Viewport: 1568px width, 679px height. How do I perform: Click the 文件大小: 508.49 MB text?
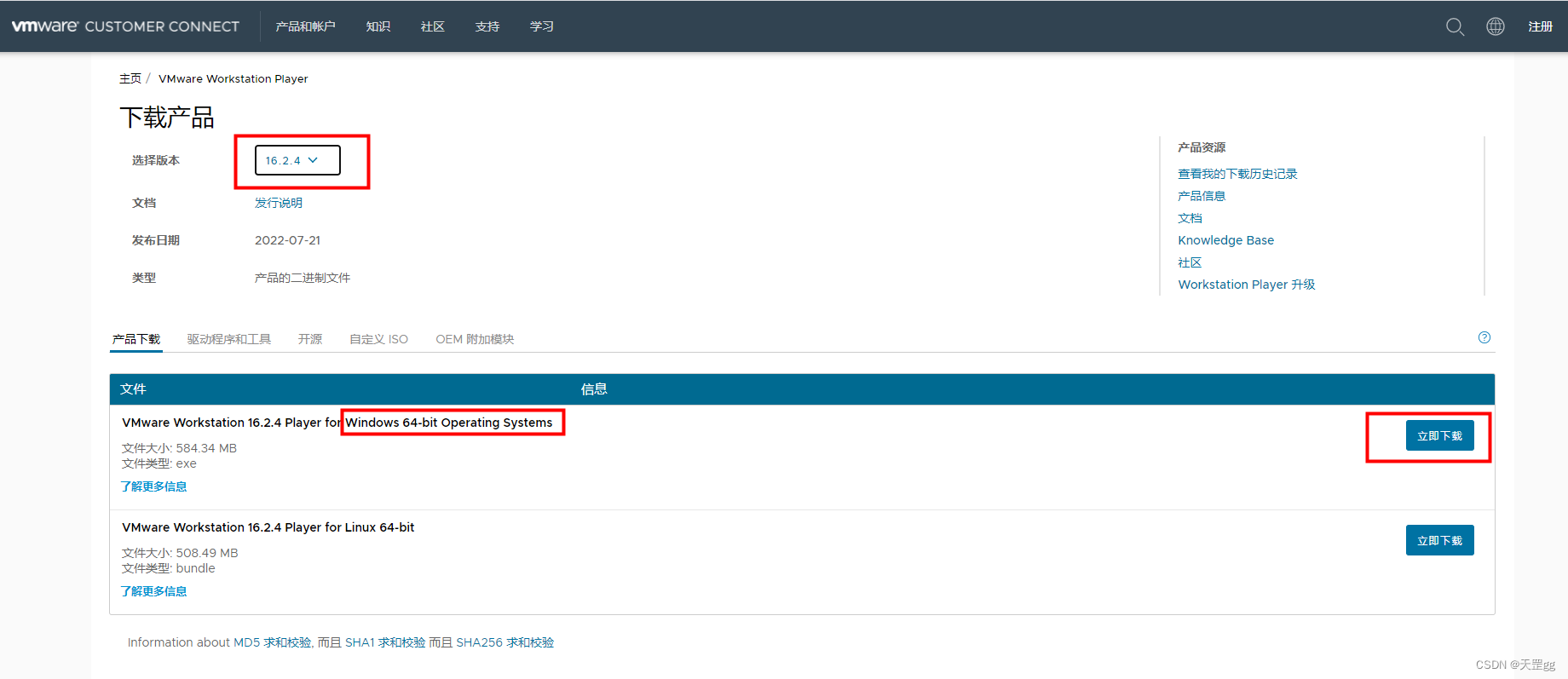pos(180,553)
